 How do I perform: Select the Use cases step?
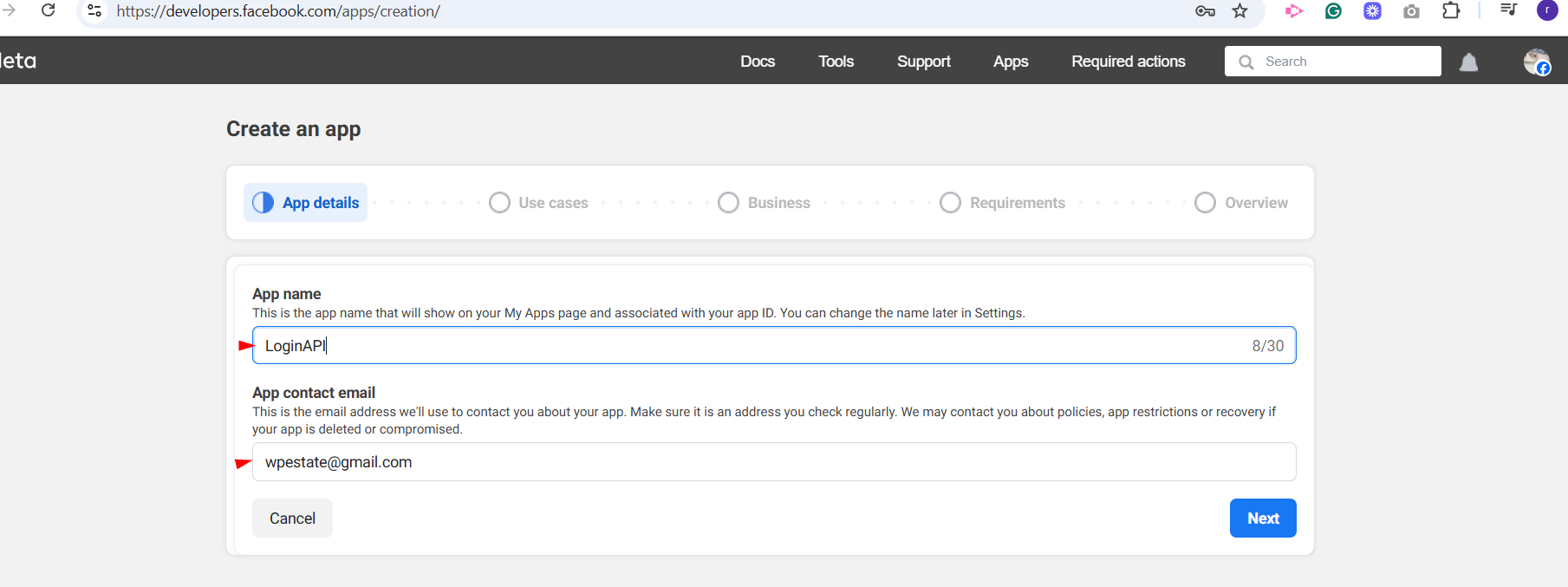(538, 203)
